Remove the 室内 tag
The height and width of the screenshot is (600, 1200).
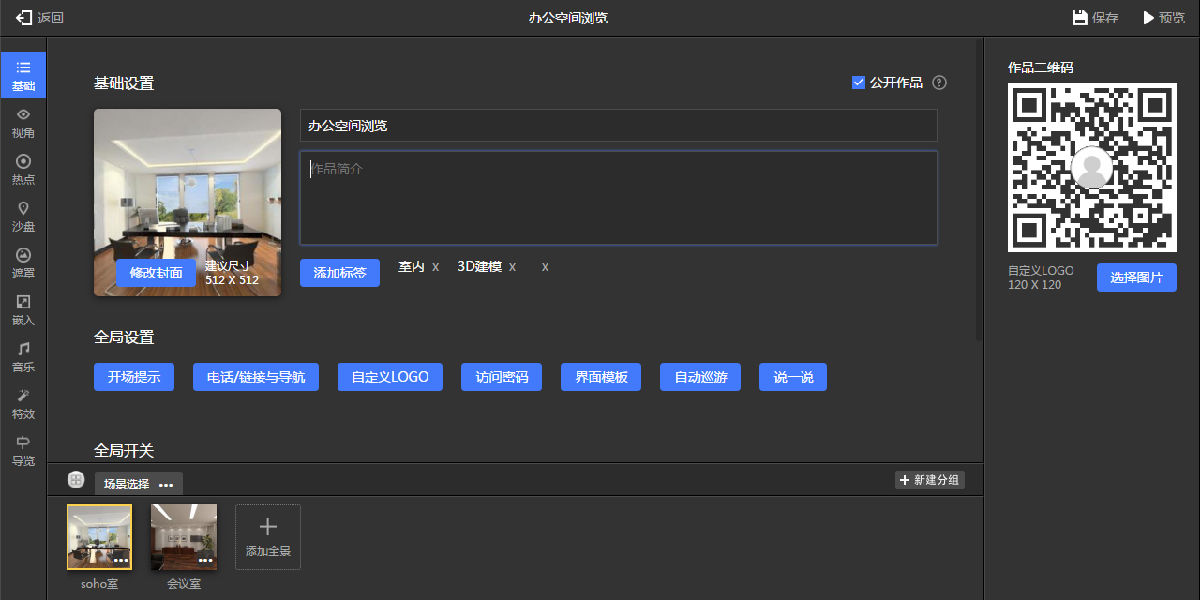(x=436, y=267)
